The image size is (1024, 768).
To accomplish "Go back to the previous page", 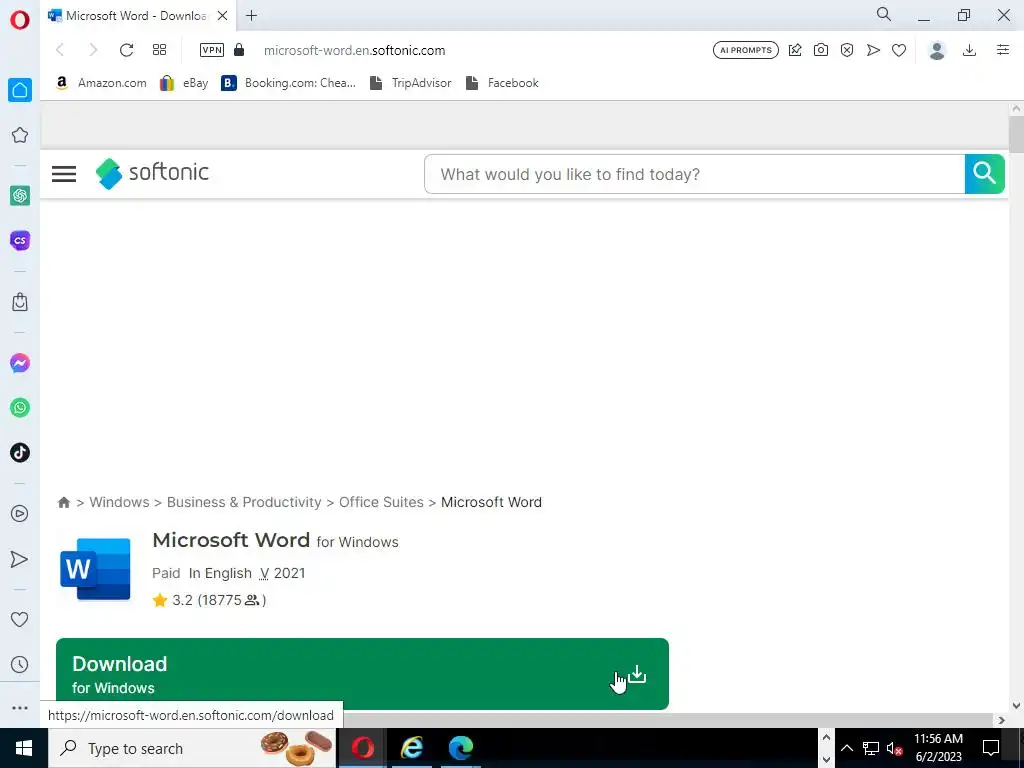I will point(60,50).
